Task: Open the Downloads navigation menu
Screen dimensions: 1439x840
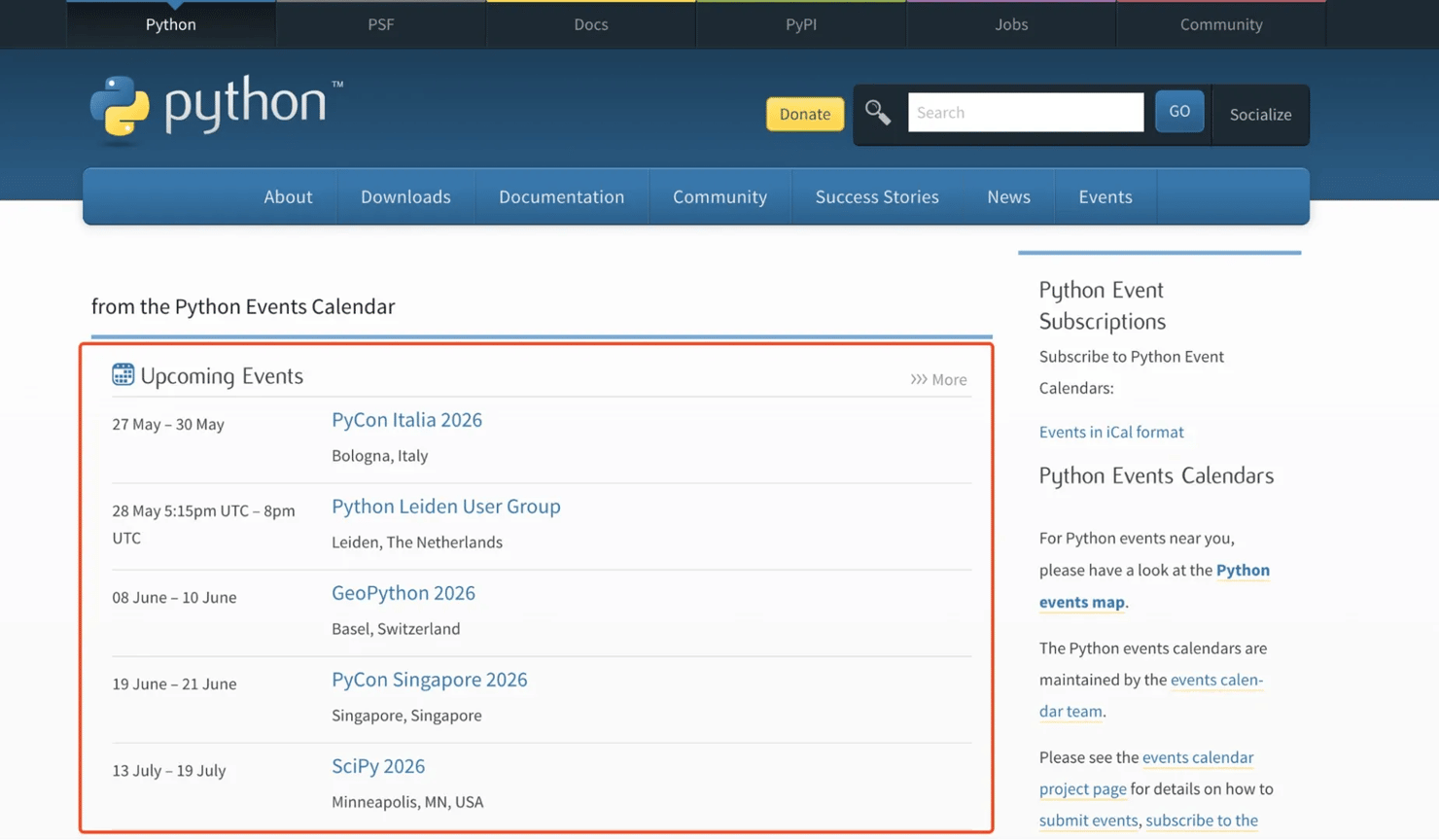Action: pyautogui.click(x=405, y=196)
